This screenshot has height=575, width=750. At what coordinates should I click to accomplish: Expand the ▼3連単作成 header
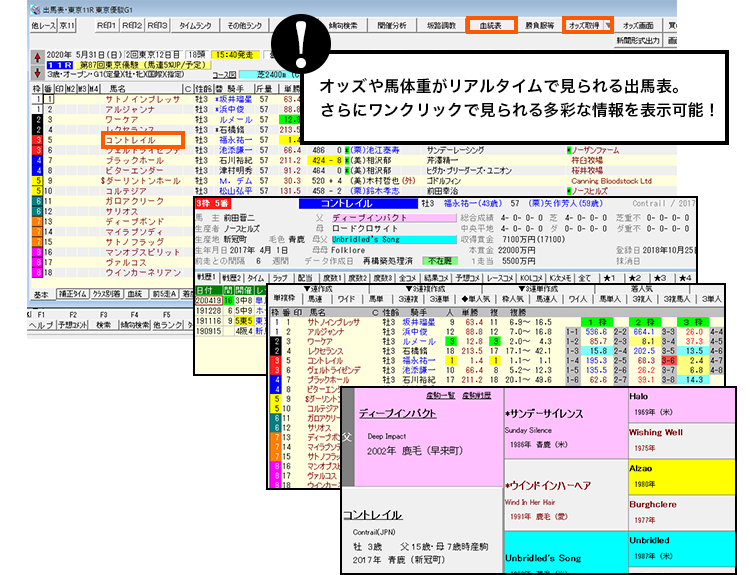(x=543, y=289)
